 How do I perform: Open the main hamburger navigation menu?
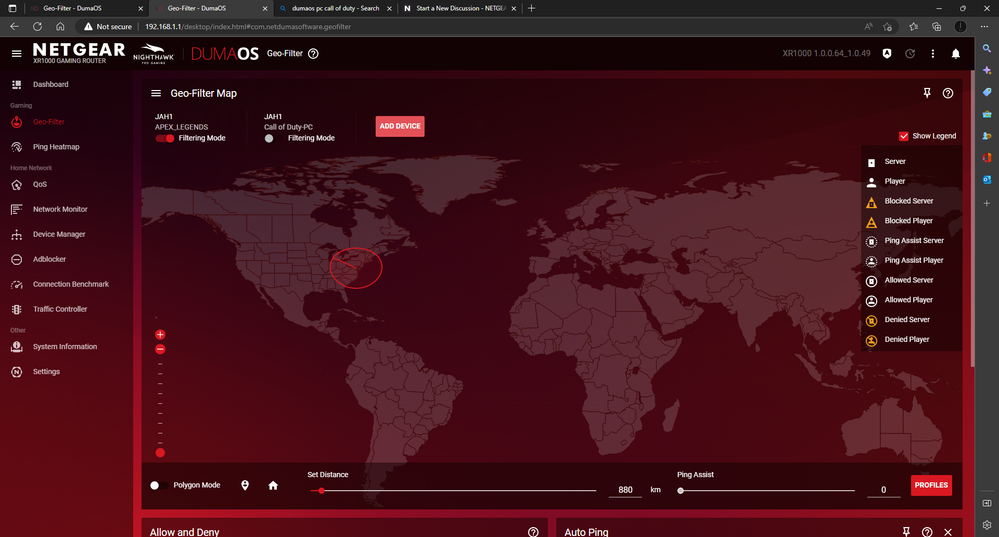(x=17, y=54)
